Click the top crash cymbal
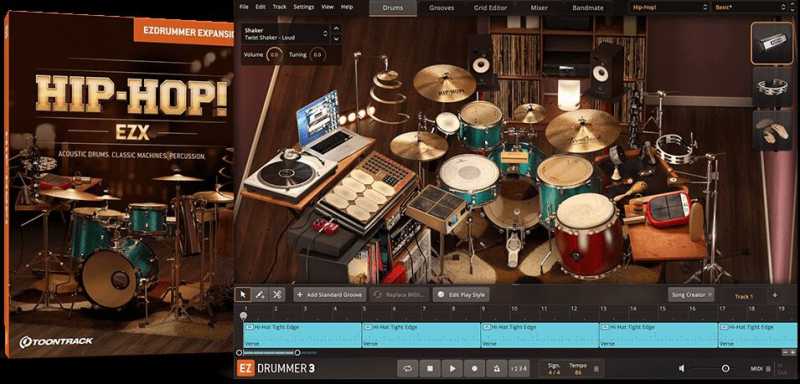 point(444,83)
